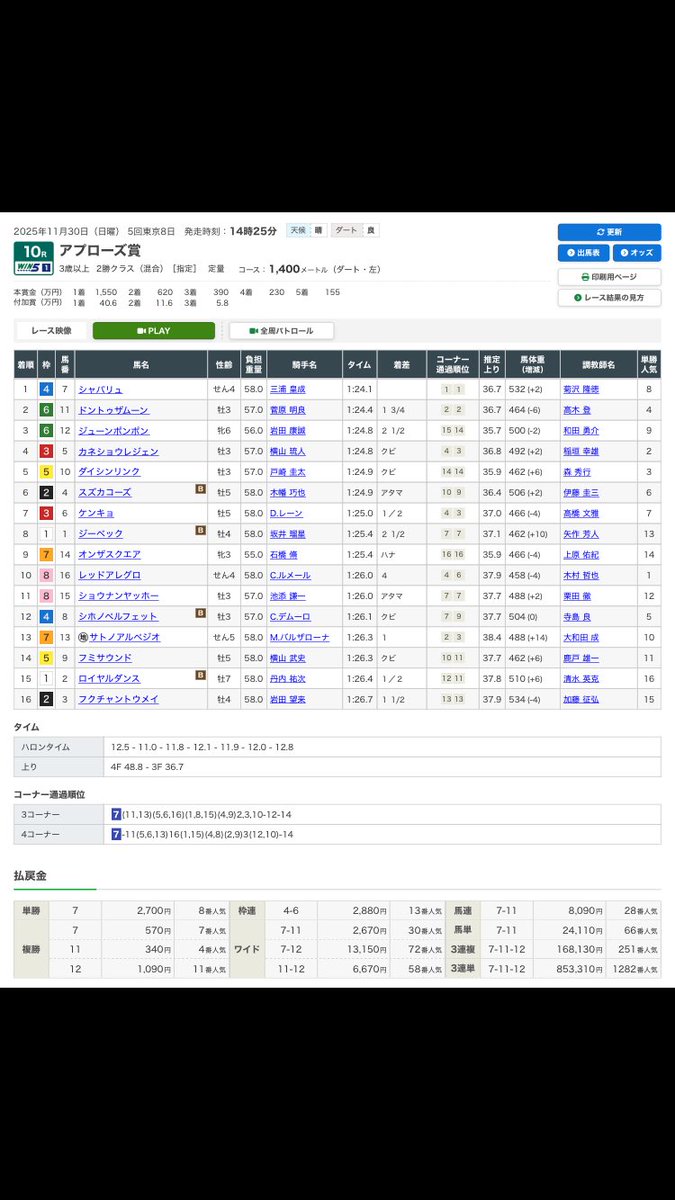
Task: Open レース結果の見方 guide
Action: point(609,297)
